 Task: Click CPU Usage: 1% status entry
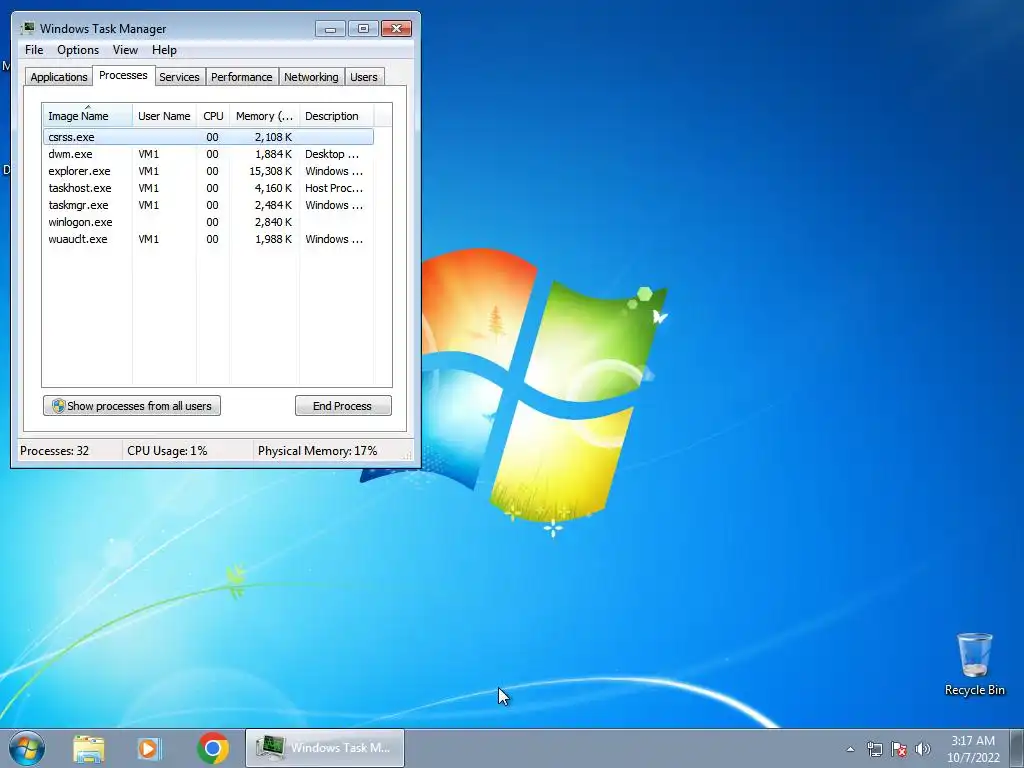point(167,451)
